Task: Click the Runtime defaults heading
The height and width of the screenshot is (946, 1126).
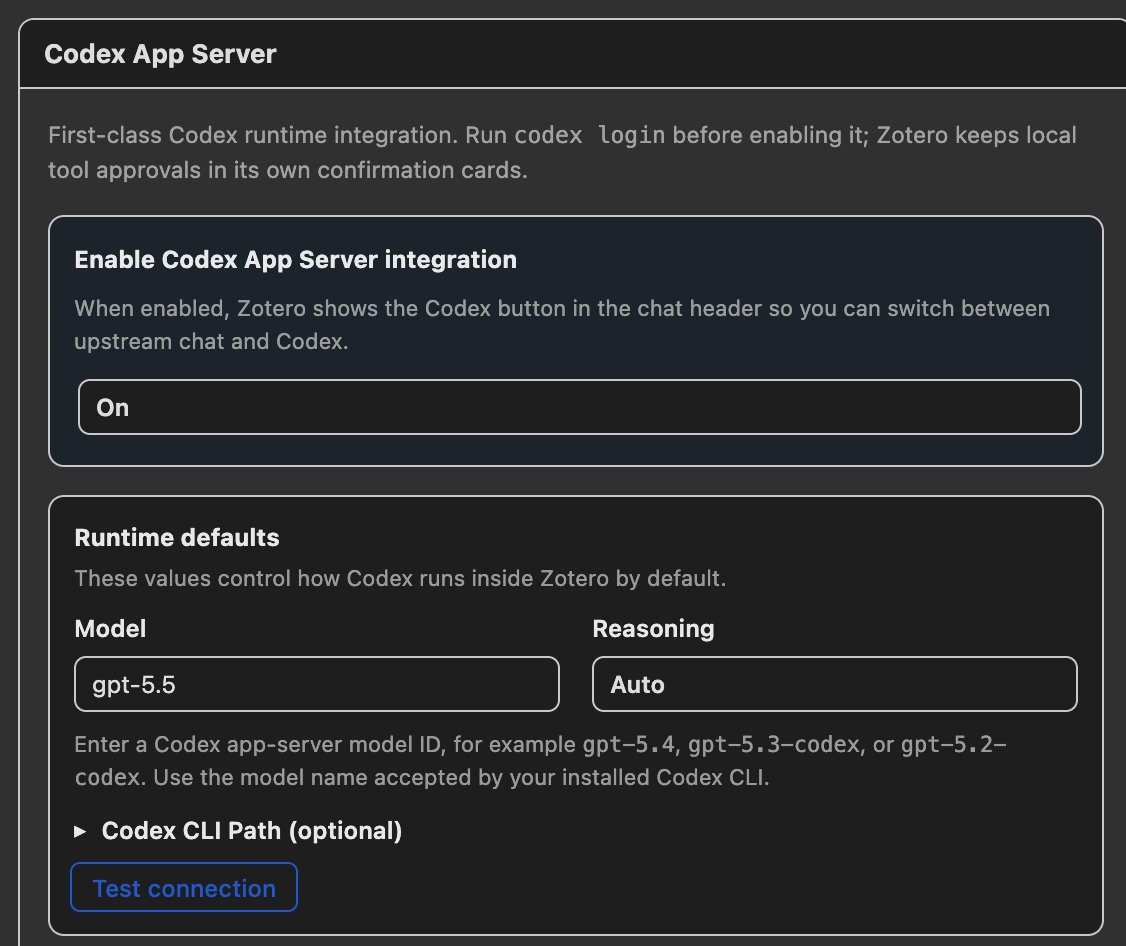Action: (x=177, y=537)
